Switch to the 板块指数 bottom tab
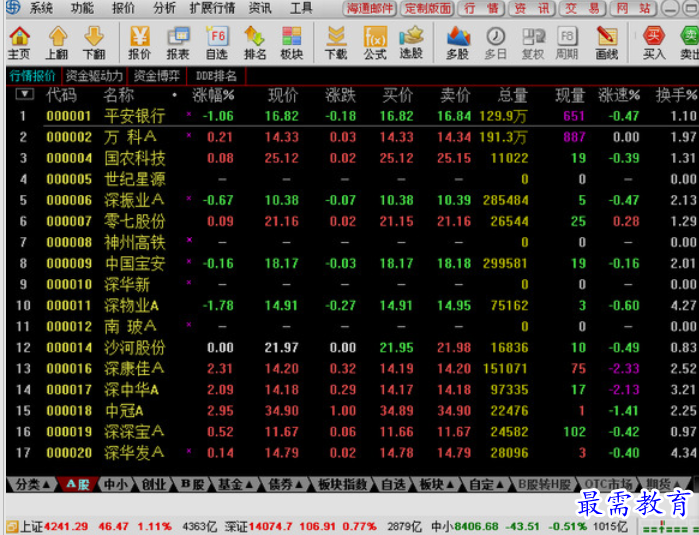 tap(342, 484)
